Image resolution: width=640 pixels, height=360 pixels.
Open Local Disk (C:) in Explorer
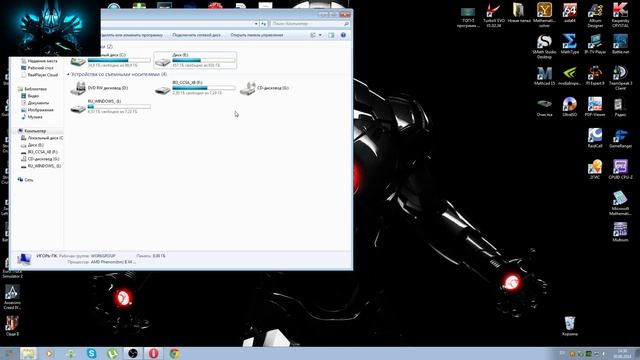click(x=110, y=60)
